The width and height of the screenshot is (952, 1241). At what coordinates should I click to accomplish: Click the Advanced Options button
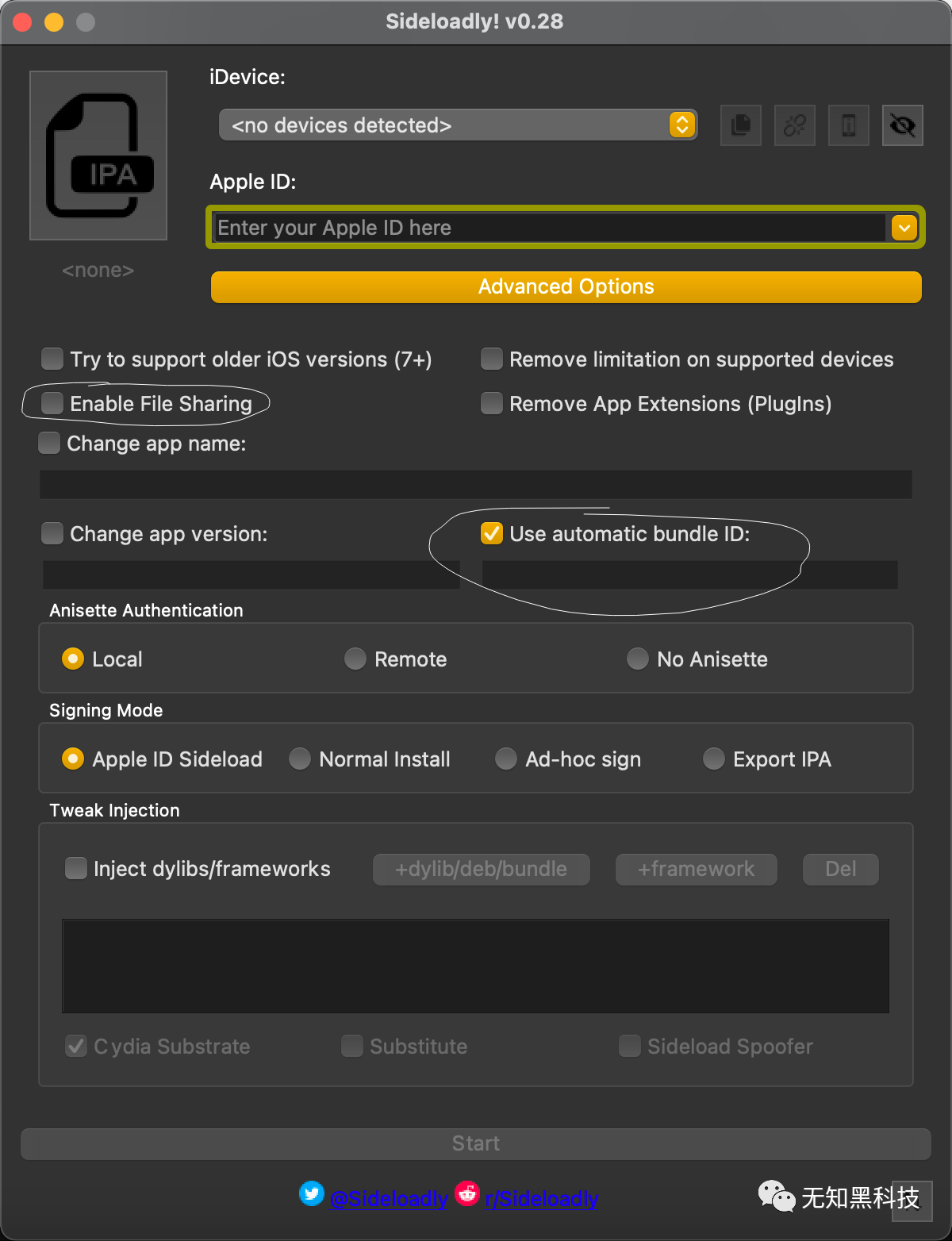coord(566,286)
